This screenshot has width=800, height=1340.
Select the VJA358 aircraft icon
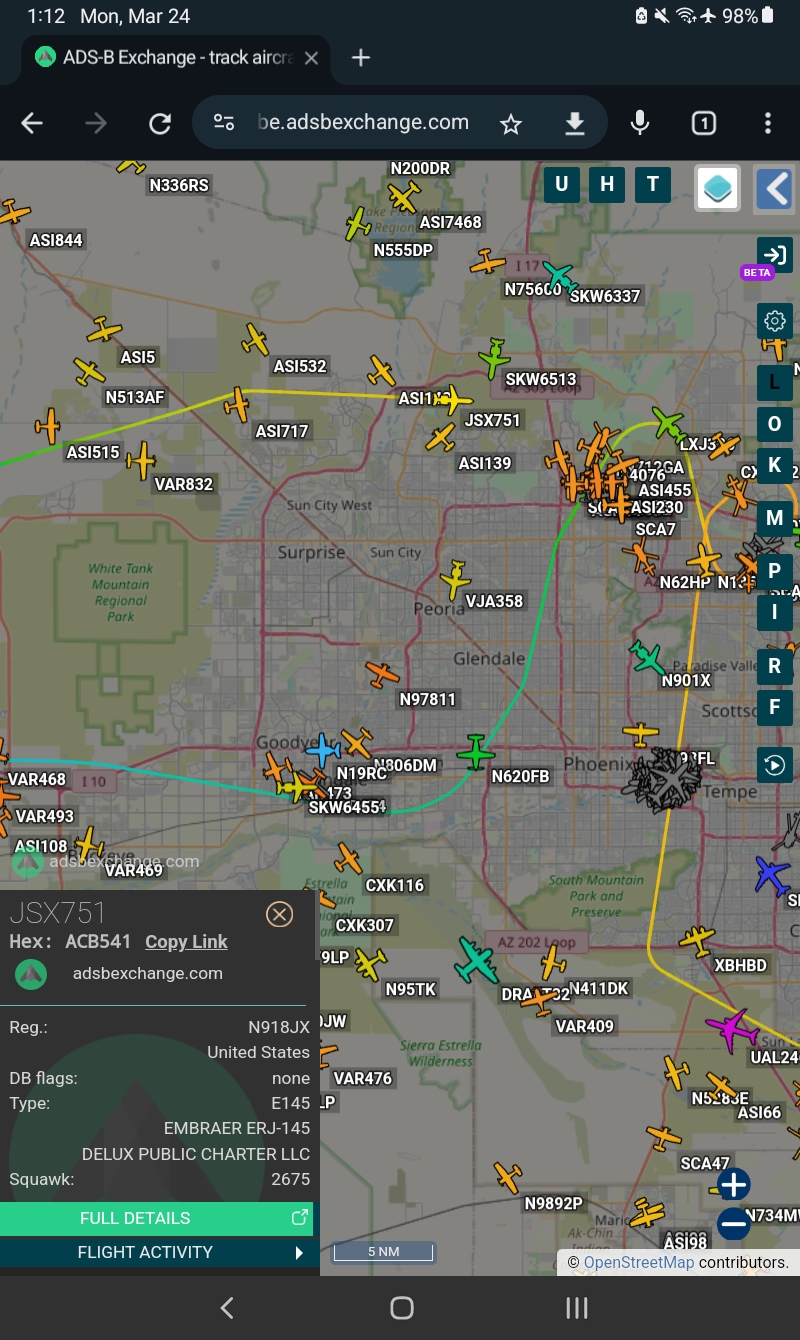[455, 579]
